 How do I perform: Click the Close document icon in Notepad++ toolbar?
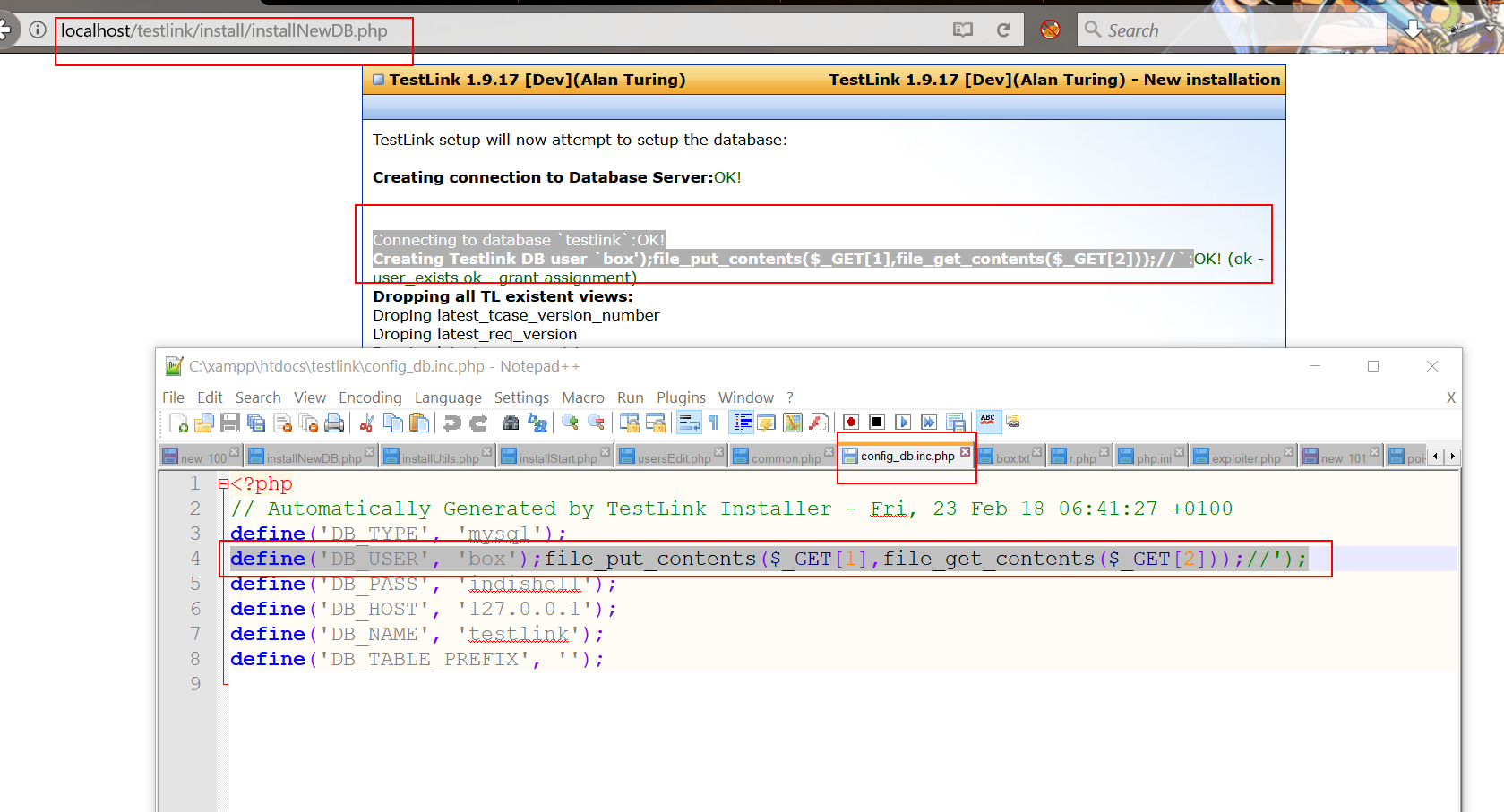pos(283,423)
